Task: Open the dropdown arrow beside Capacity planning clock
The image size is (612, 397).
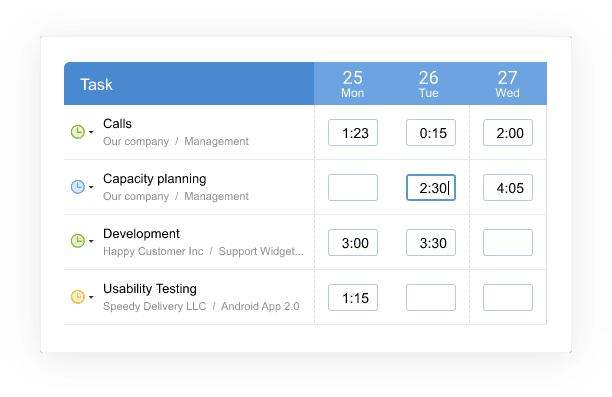Action: [91, 187]
